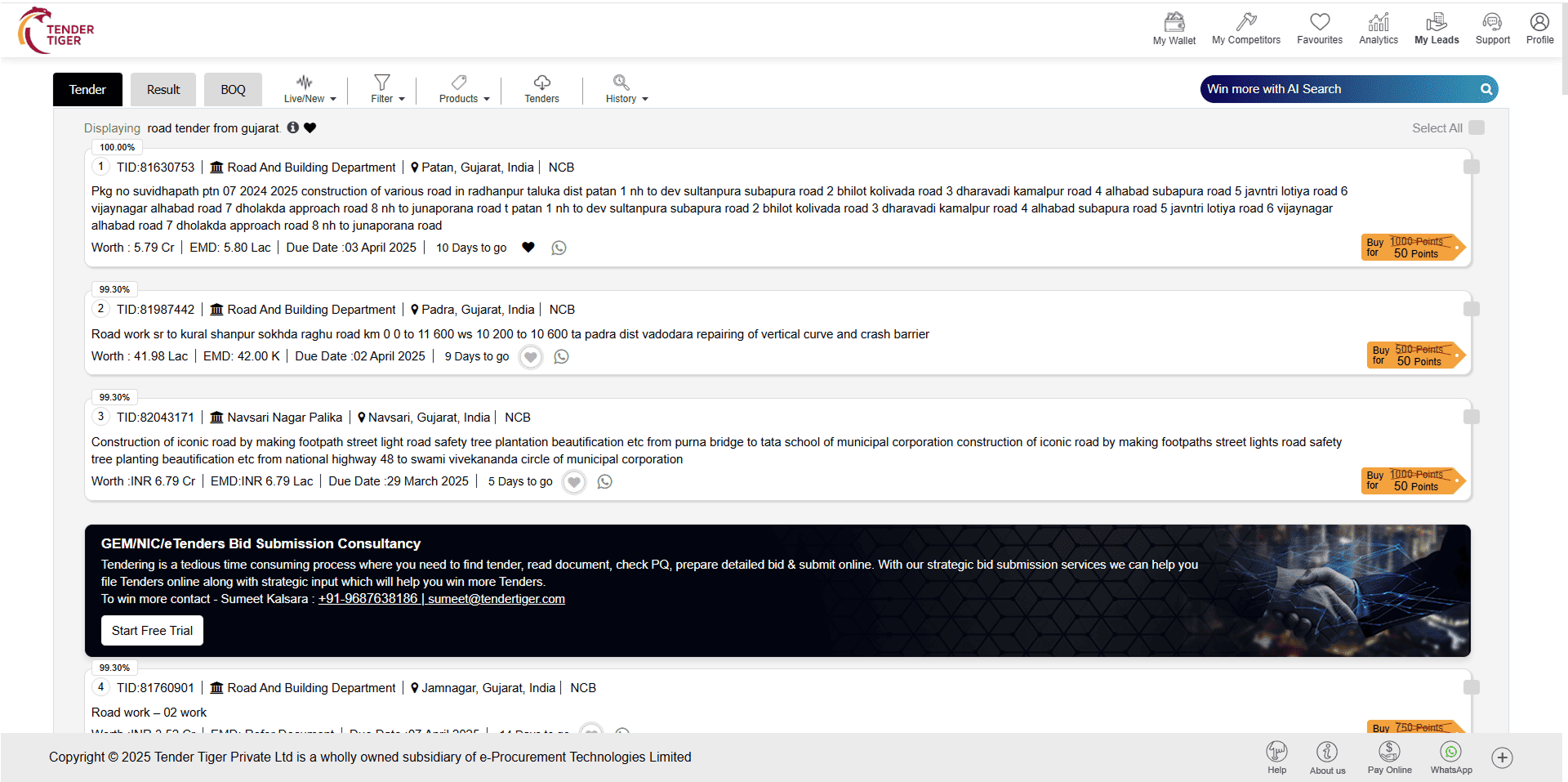Click the AI Search magnifier icon
The image size is (1568, 782).
(1486, 89)
